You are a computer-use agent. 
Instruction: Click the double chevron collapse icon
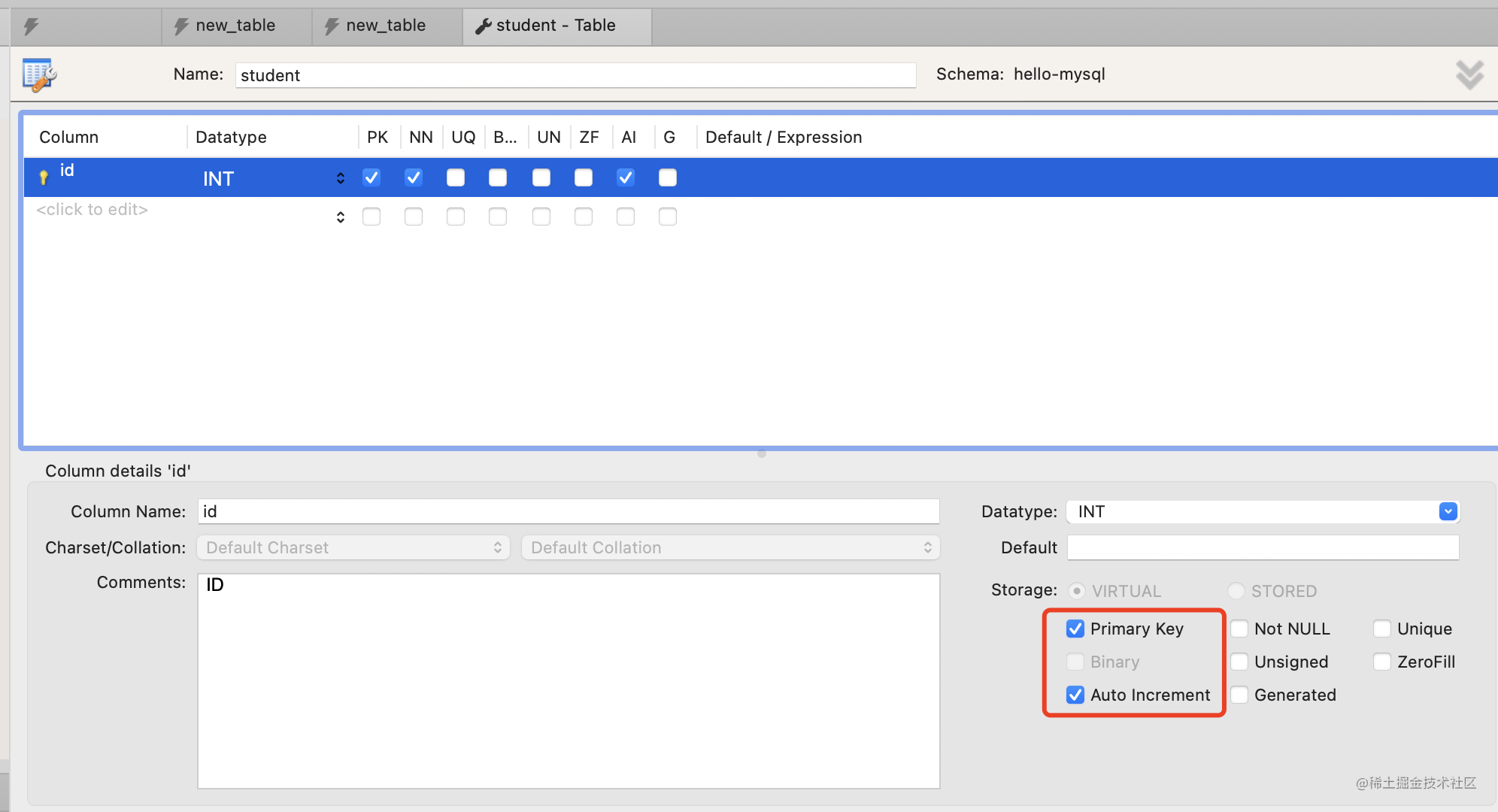point(1469,74)
